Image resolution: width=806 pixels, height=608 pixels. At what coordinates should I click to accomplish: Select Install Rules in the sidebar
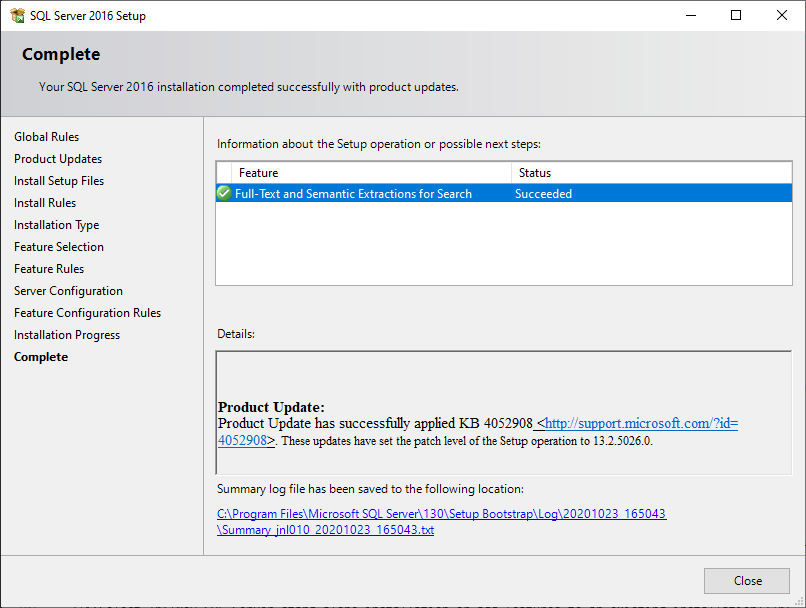[45, 203]
